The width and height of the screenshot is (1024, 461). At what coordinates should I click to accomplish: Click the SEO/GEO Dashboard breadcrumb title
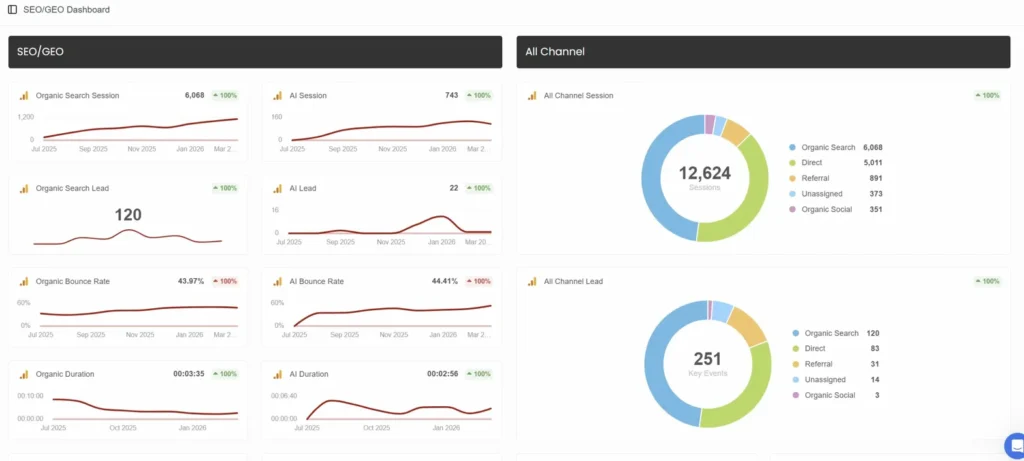[x=67, y=10]
